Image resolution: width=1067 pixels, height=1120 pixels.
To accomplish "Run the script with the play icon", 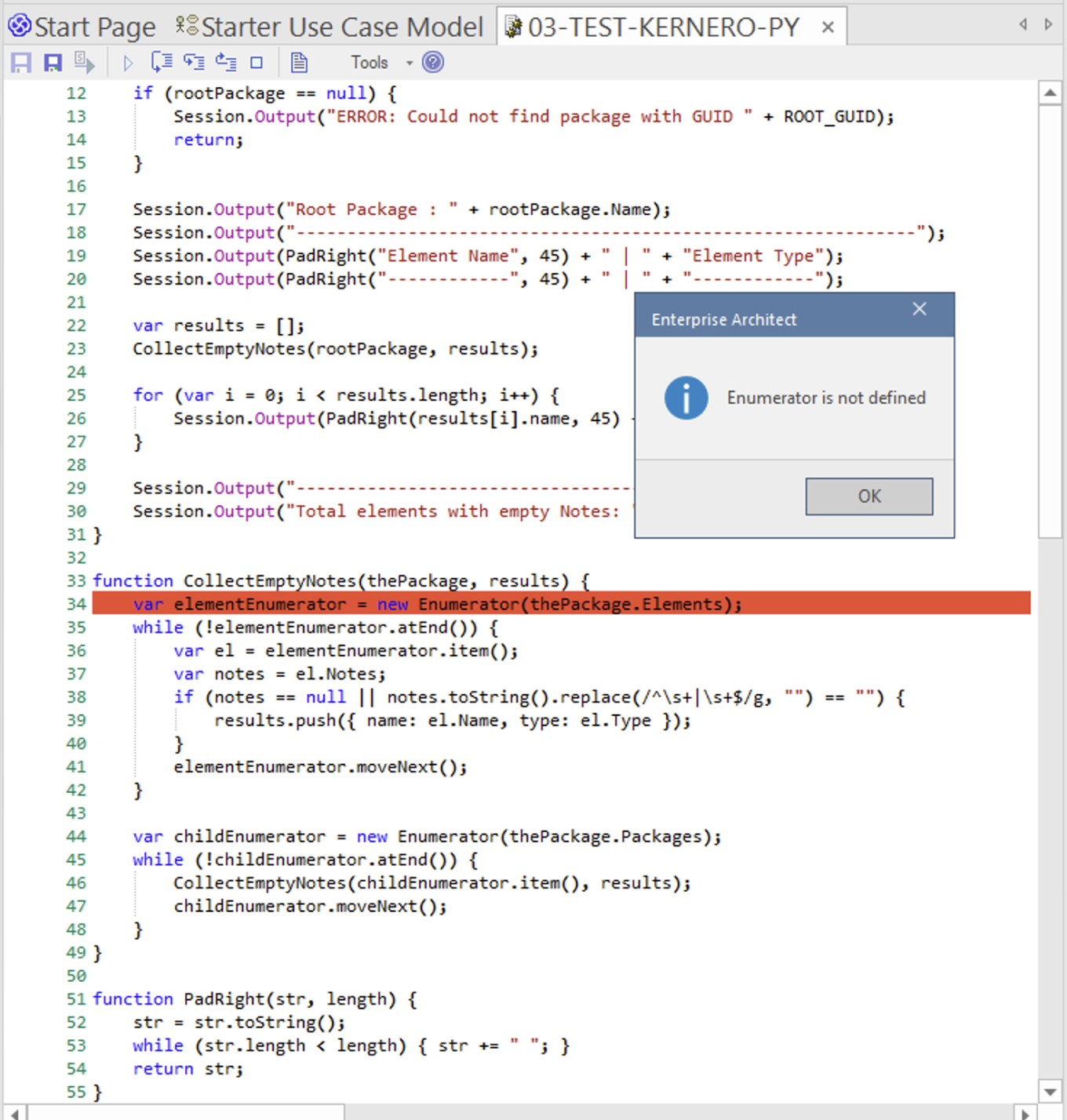I will pos(128,63).
